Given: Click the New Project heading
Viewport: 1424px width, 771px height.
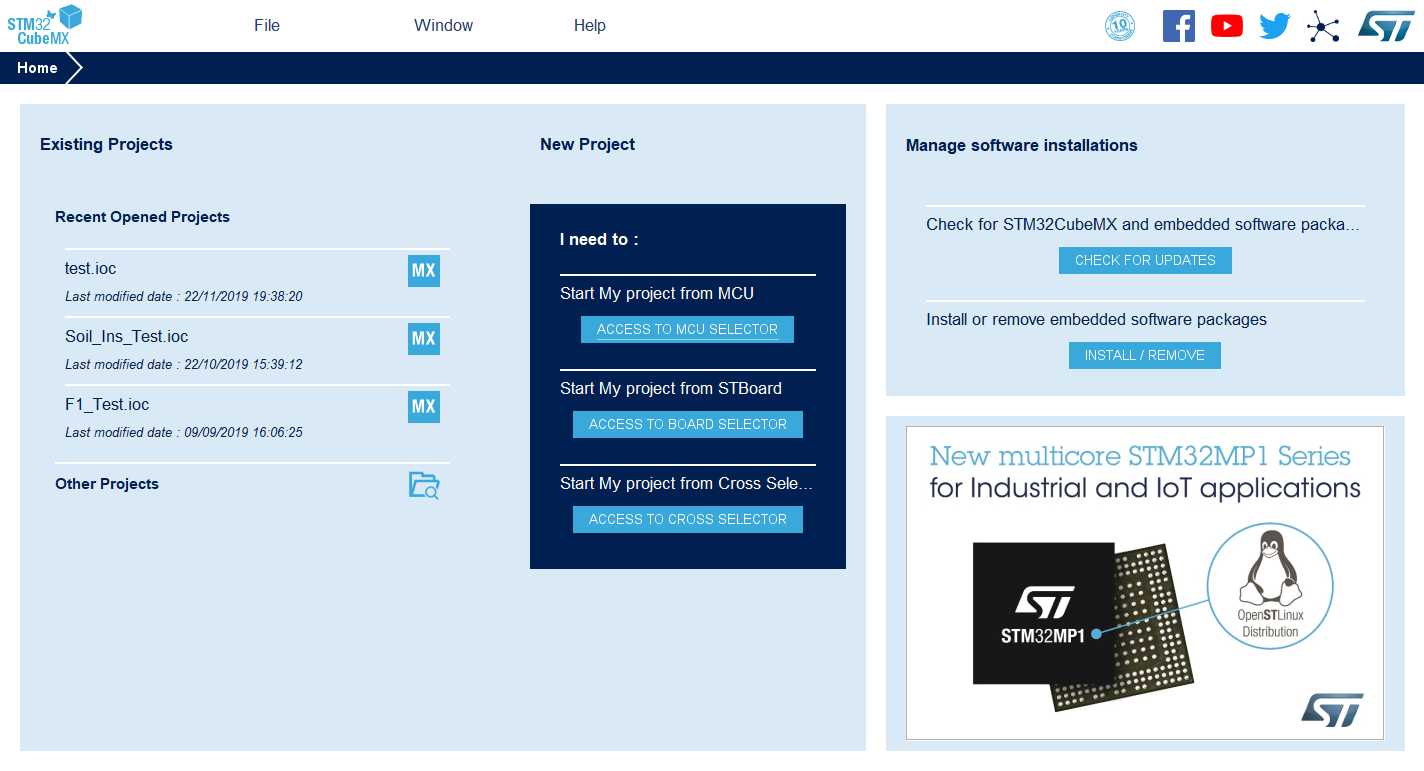Looking at the screenshot, I should coord(587,145).
